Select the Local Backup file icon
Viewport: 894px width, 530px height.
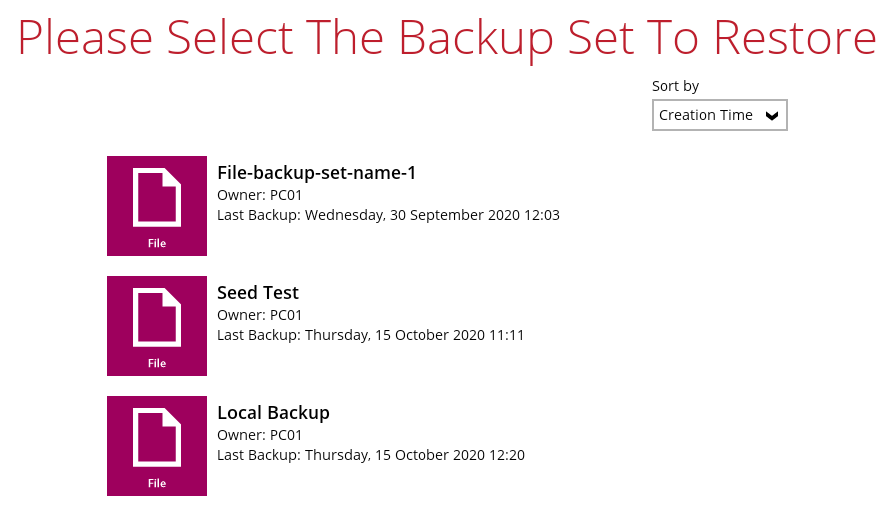click(x=157, y=437)
